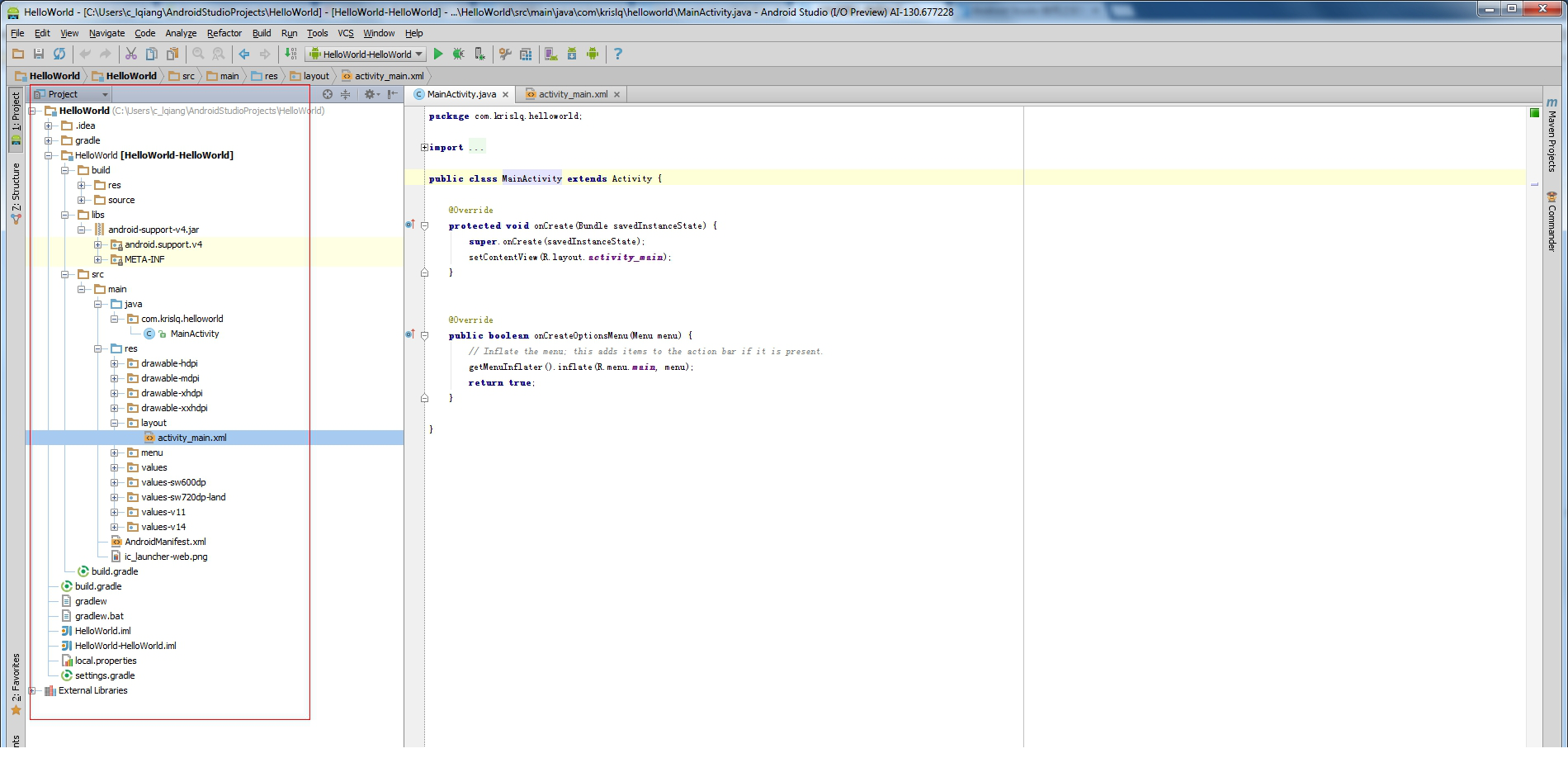Expand folded import statements in editor
The height and width of the screenshot is (777, 1568).
pos(424,147)
